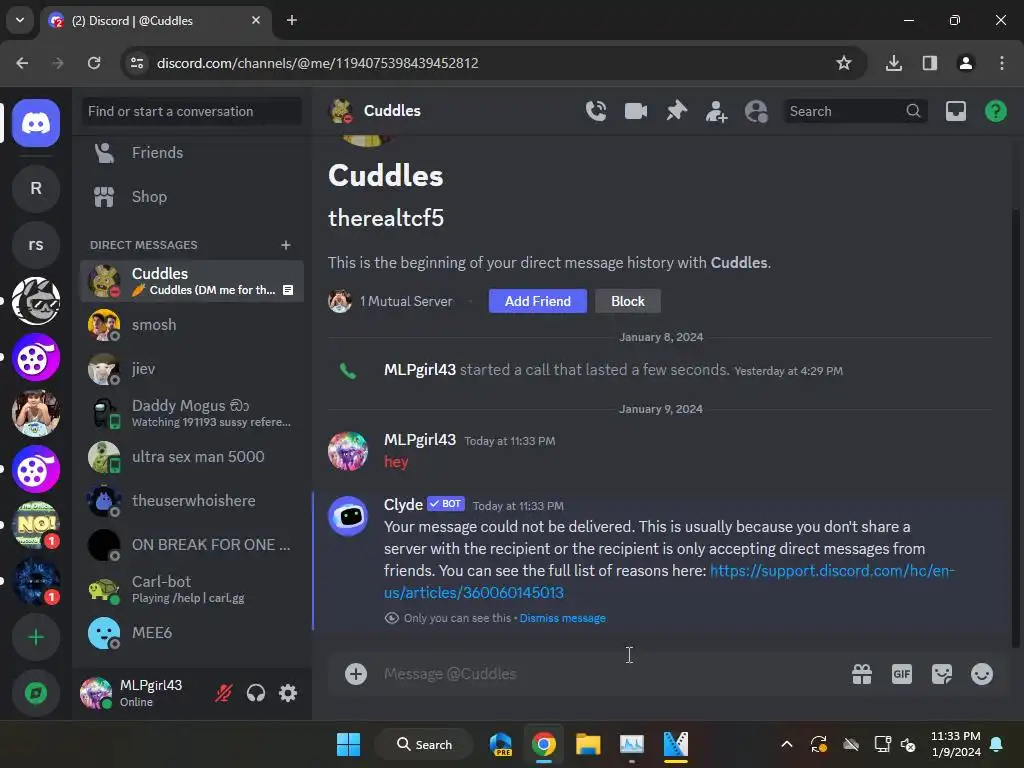Open Chrome three-dot menu

pyautogui.click(x=1002, y=63)
